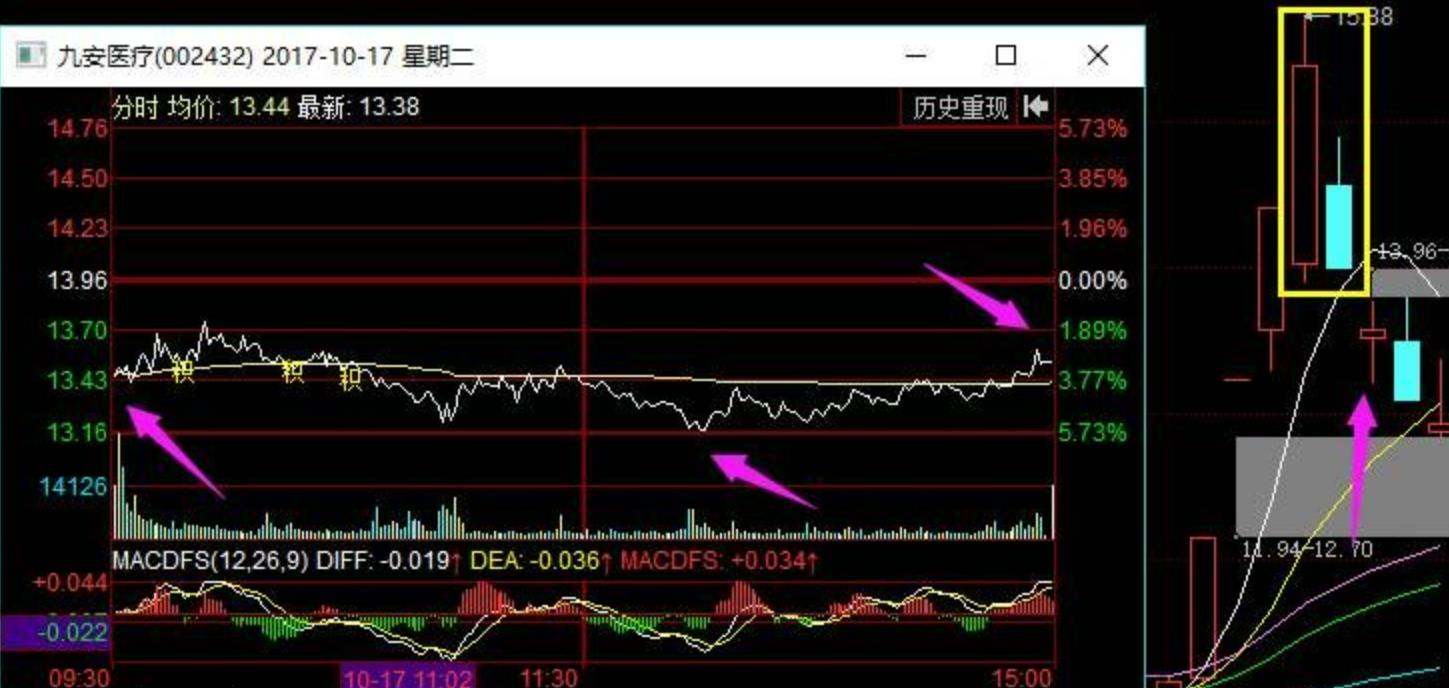
Task: Select the middle yellow 积 marker
Action: (292, 372)
